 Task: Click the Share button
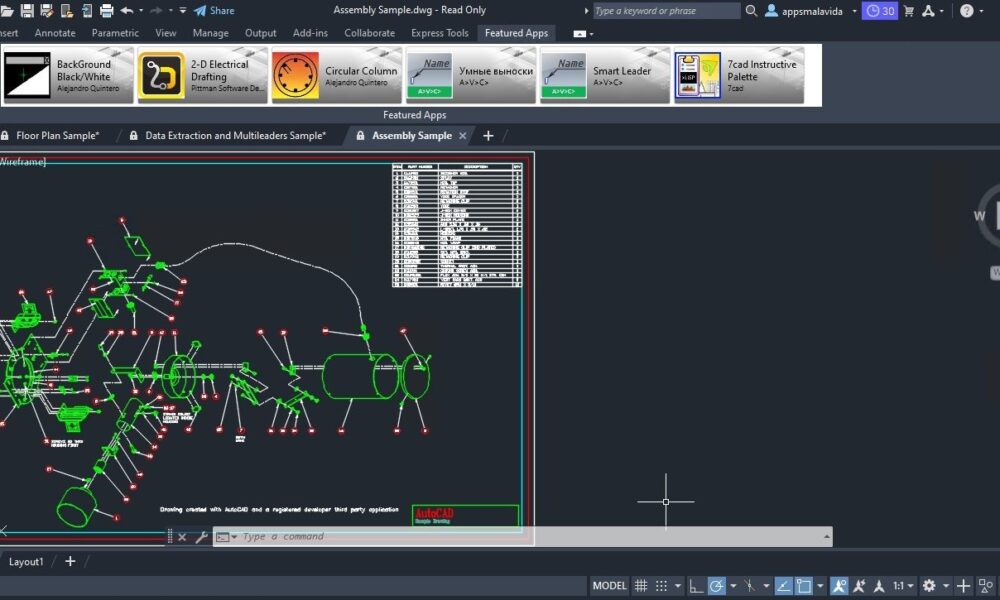[x=214, y=11]
